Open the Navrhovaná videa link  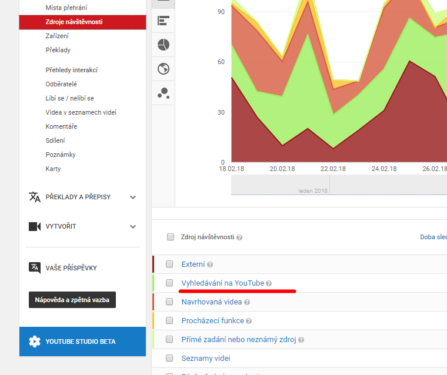click(212, 302)
